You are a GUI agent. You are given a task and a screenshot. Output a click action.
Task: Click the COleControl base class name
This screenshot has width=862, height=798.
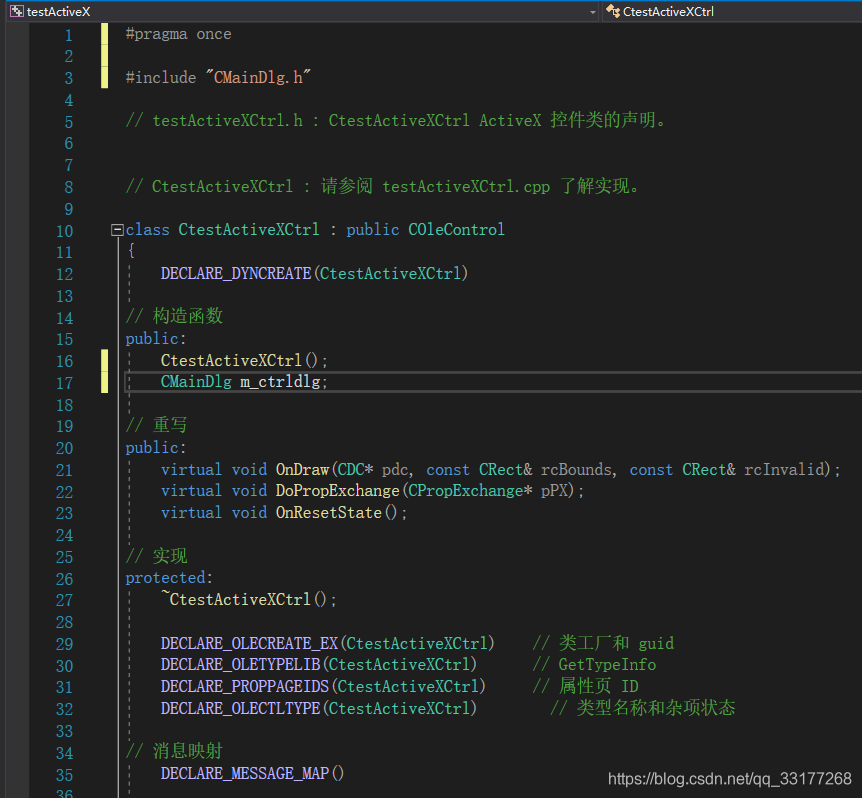[x=456, y=230]
